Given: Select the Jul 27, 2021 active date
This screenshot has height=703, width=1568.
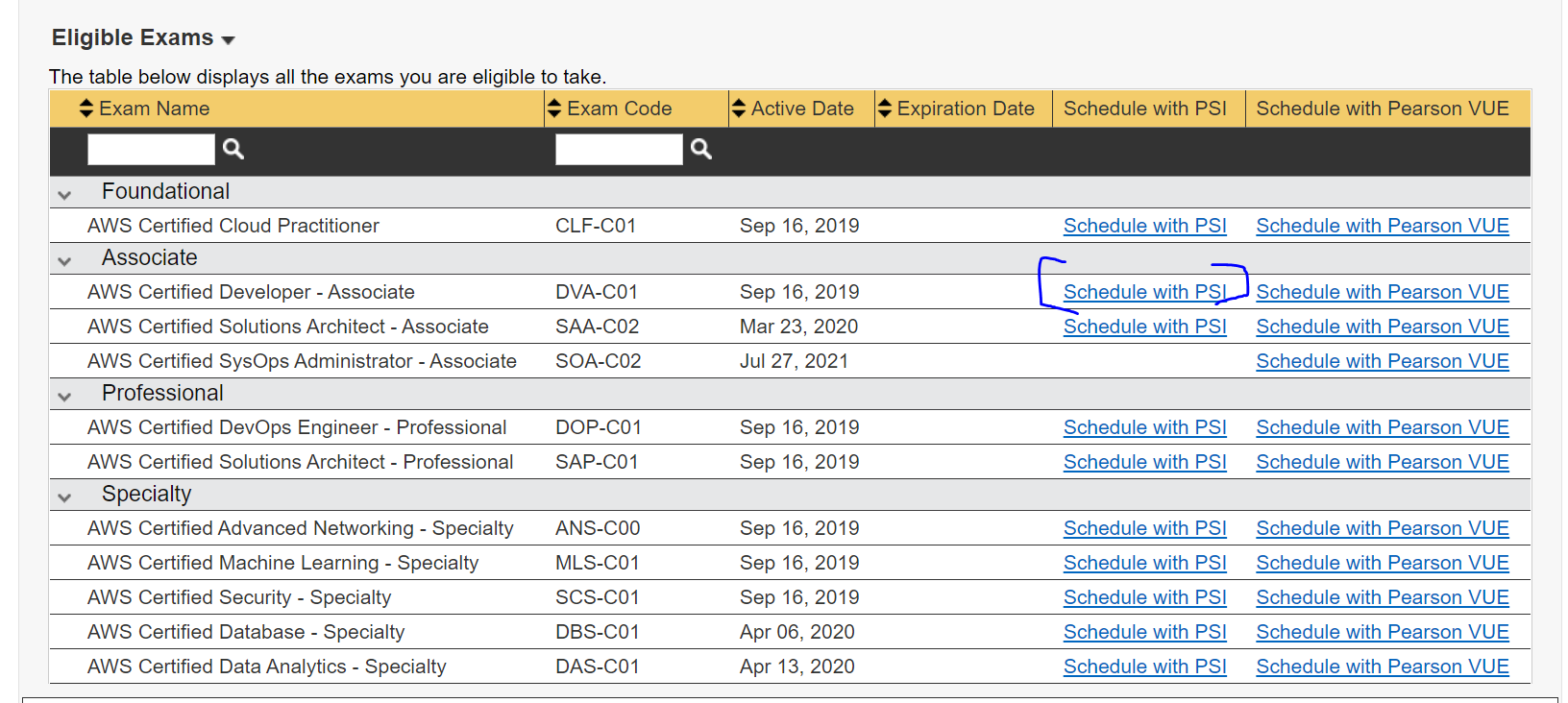Looking at the screenshot, I should click(x=794, y=361).
